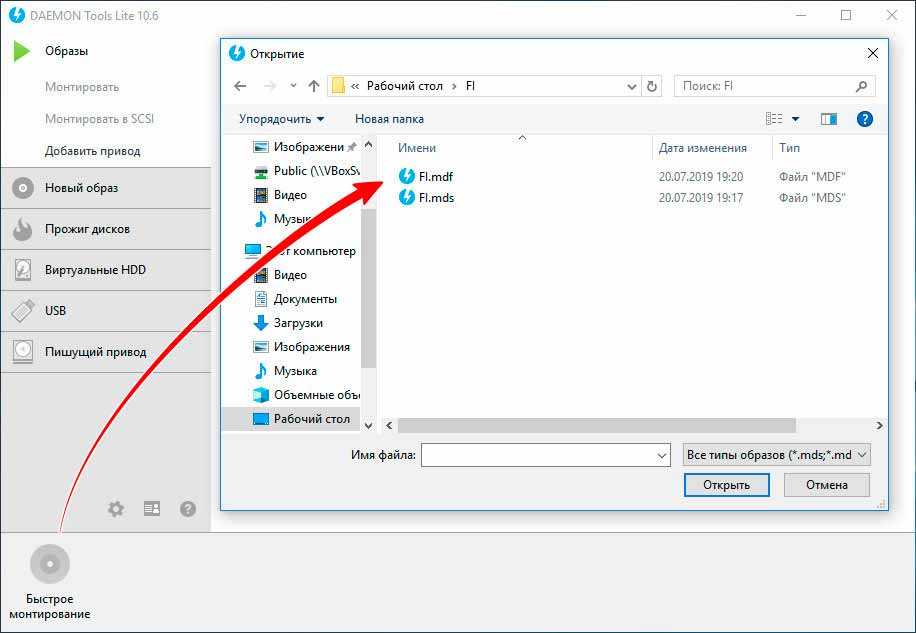The height and width of the screenshot is (633, 916).
Task: Expand the view options dropdown arrow
Action: tap(795, 119)
